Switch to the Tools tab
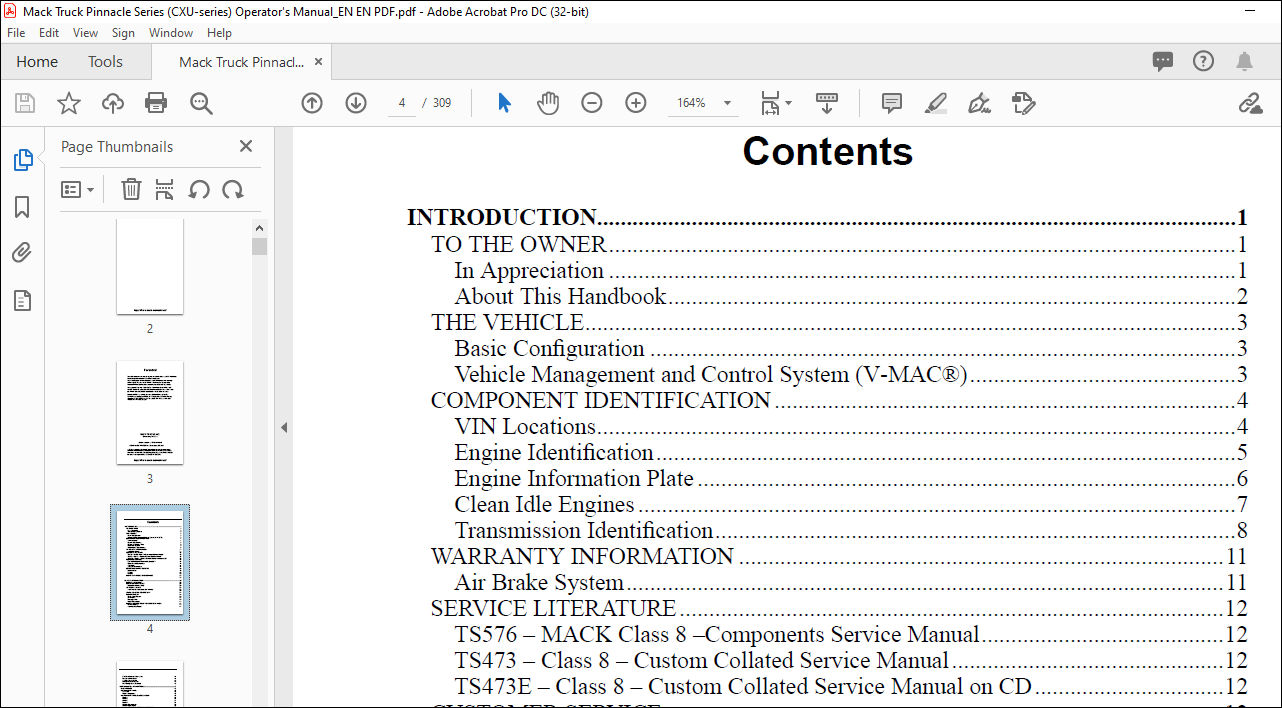The image size is (1282, 708). (105, 61)
